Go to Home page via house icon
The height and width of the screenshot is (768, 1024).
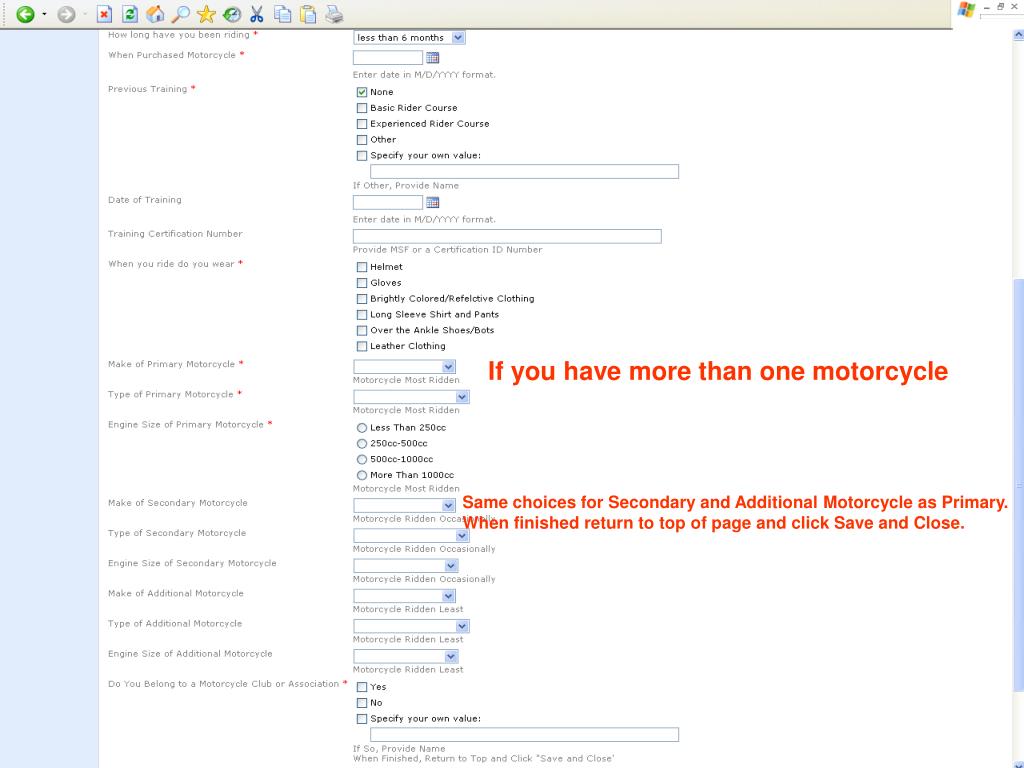155,14
